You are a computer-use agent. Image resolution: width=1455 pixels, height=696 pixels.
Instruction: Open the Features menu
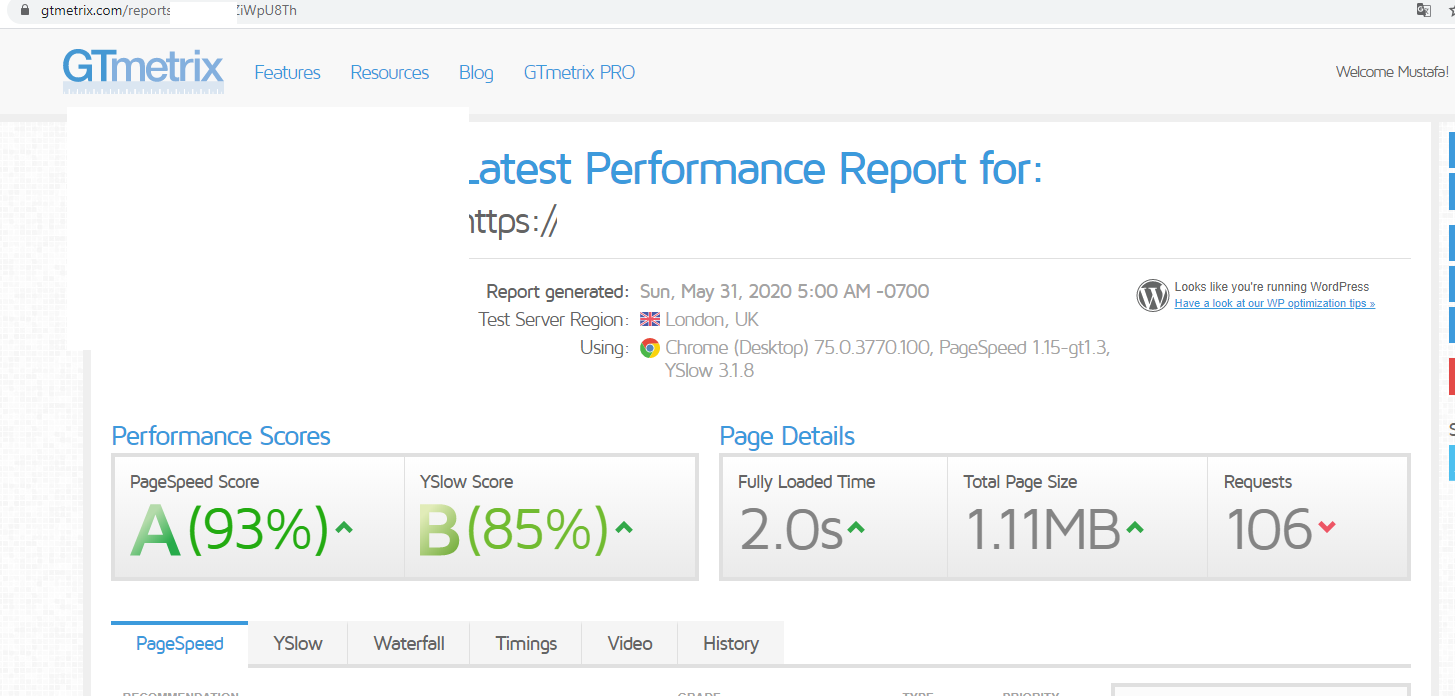click(288, 72)
